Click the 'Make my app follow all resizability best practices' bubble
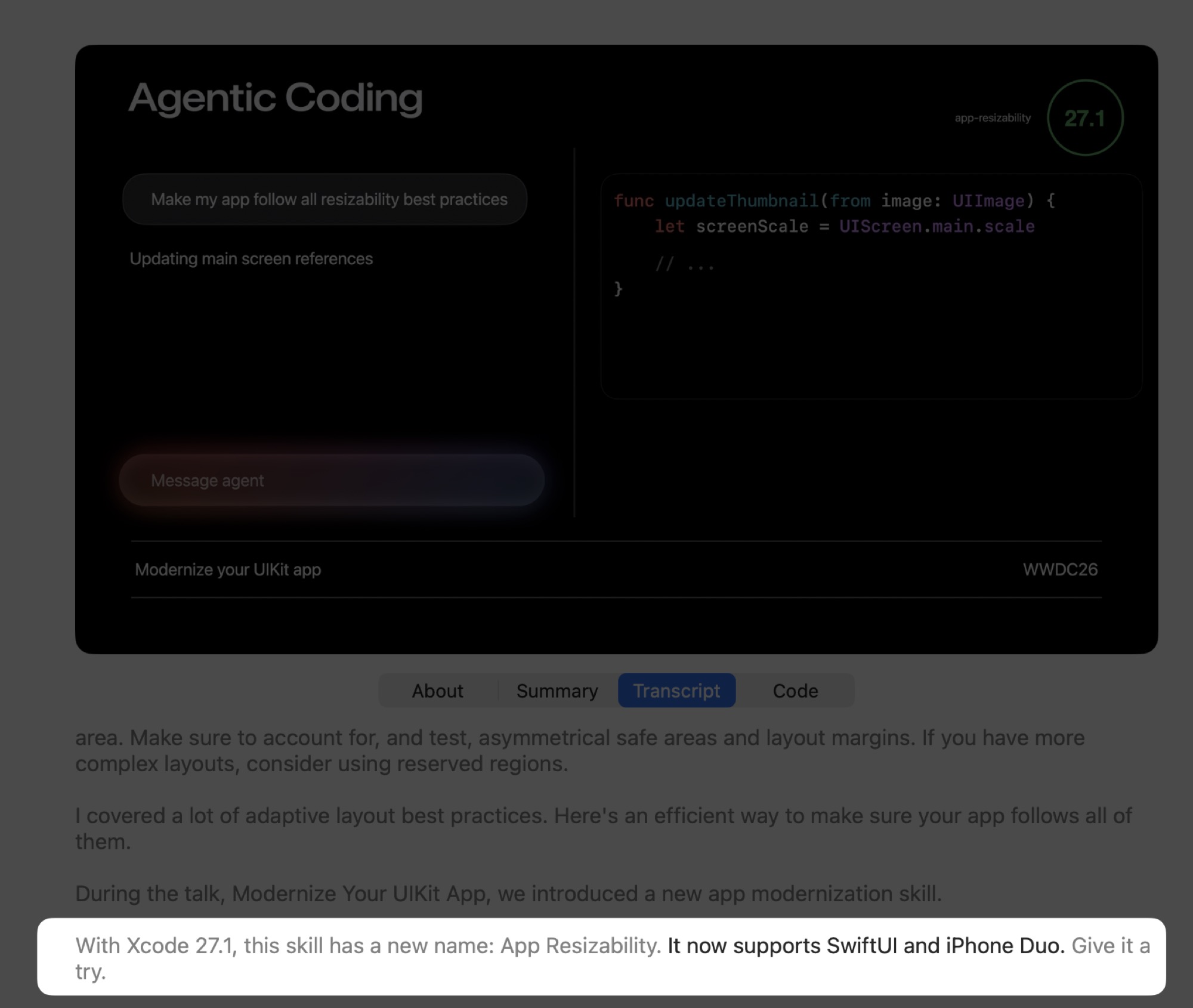The height and width of the screenshot is (1008, 1193). click(325, 199)
